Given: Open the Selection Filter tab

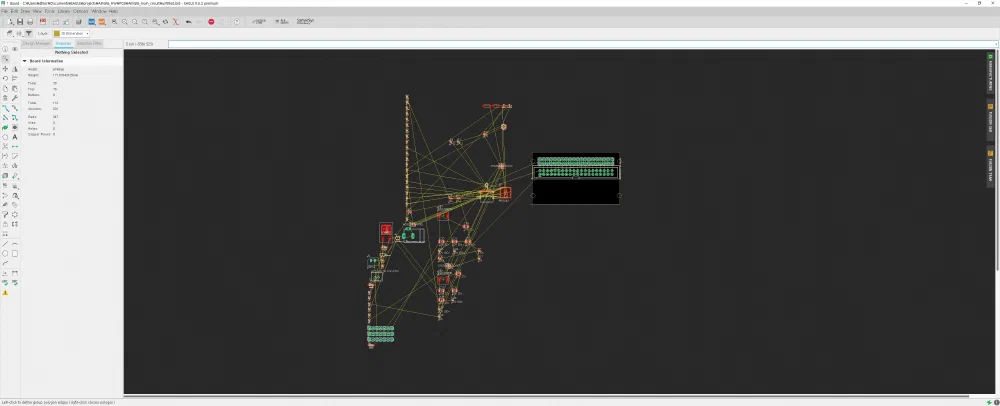Looking at the screenshot, I should pos(89,43).
